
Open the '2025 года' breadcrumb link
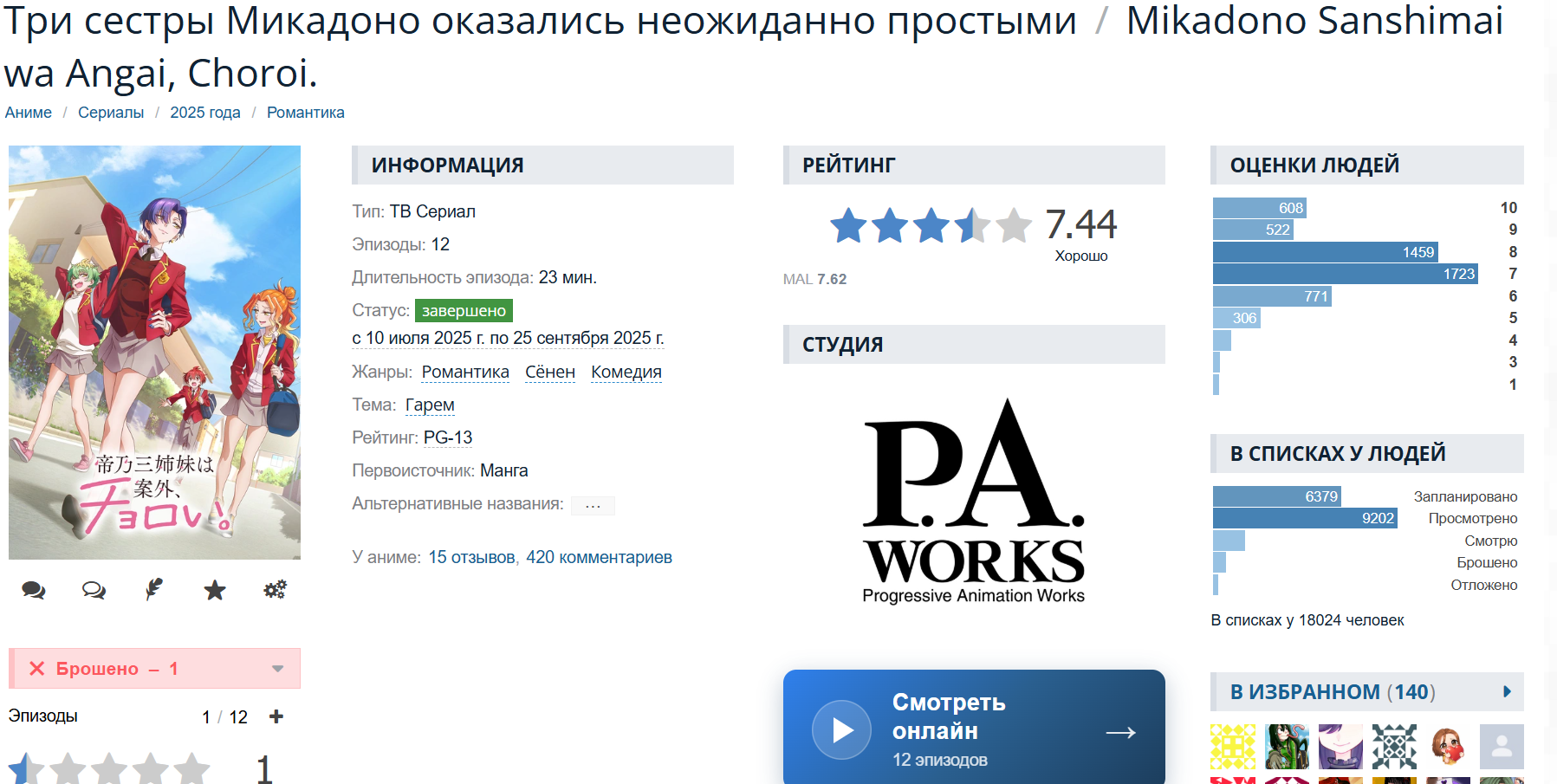tap(205, 113)
